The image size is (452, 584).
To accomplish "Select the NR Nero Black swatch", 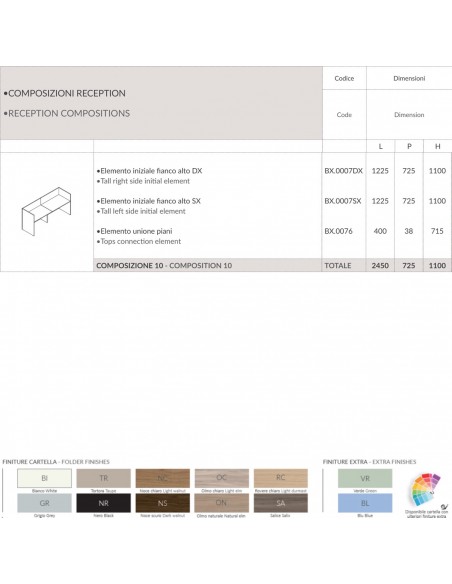I will 104,503.
